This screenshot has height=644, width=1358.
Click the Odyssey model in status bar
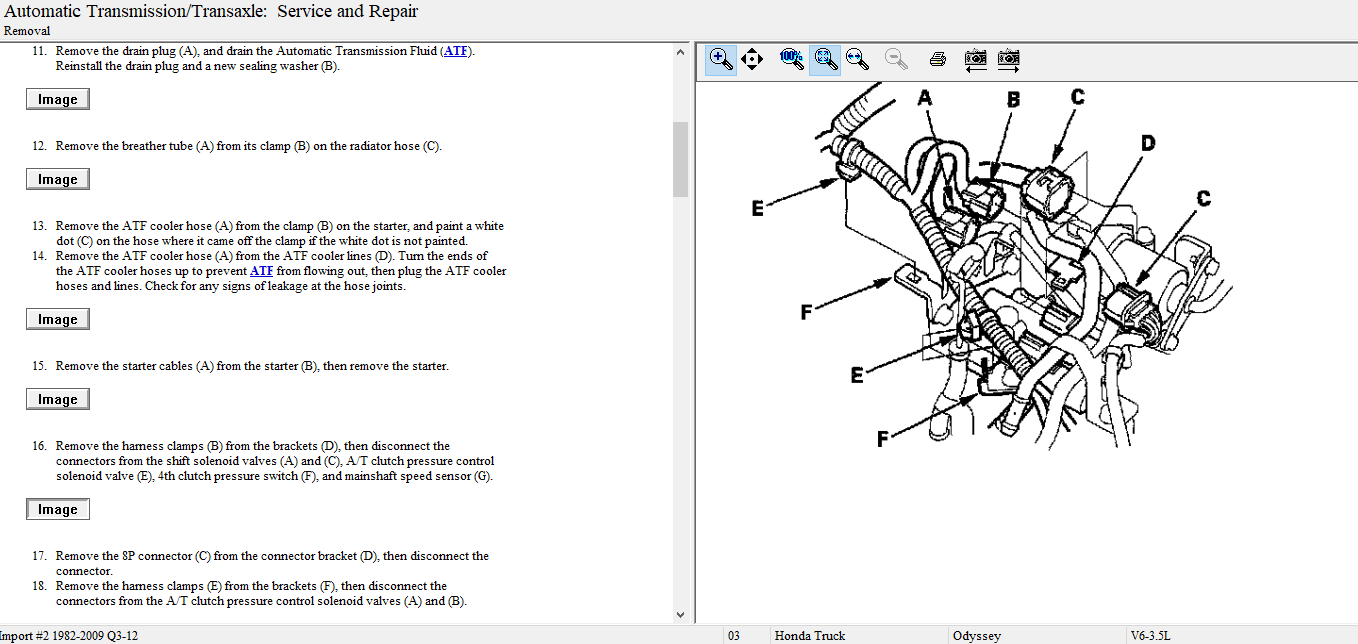pos(977,635)
